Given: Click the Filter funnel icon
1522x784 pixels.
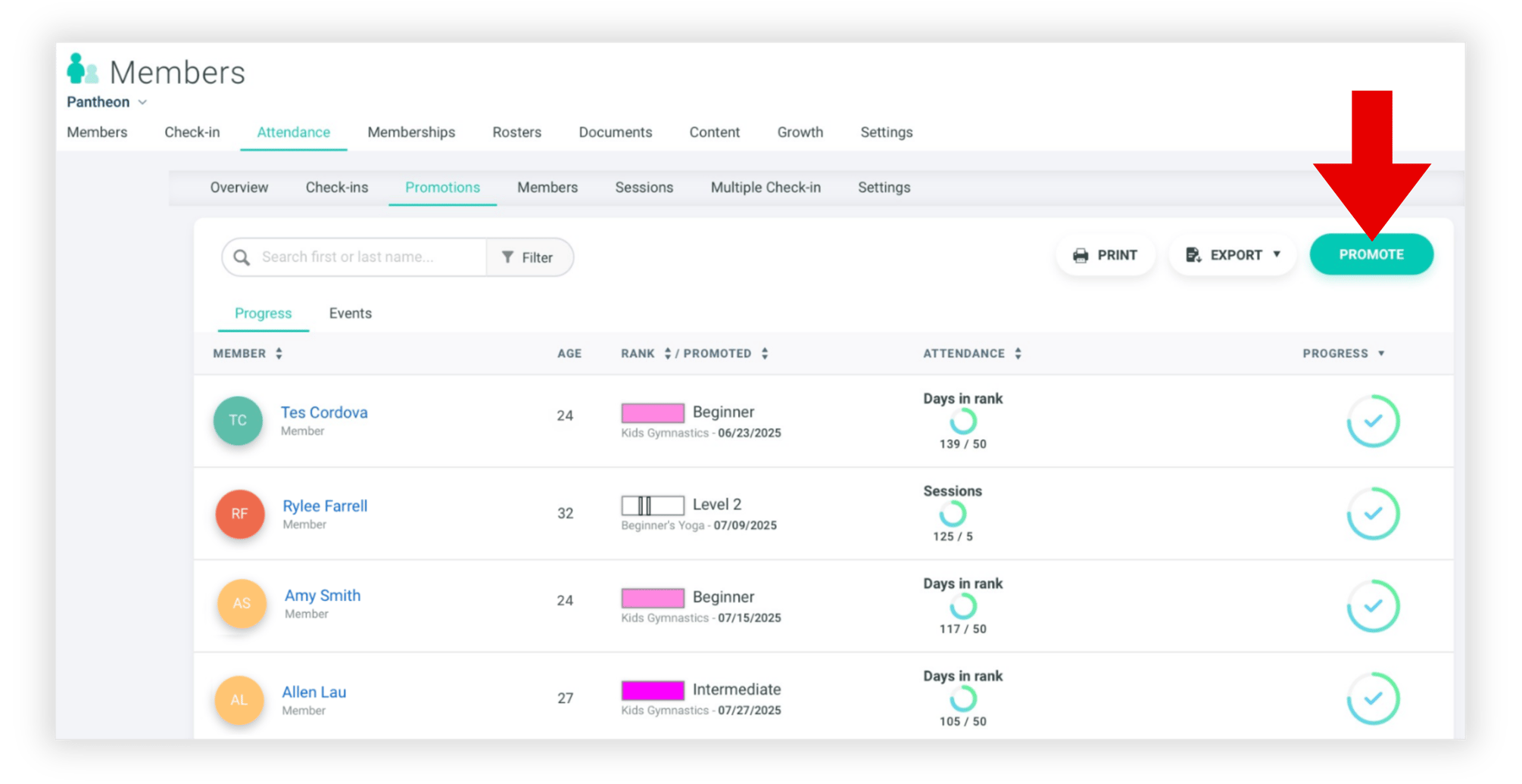Looking at the screenshot, I should [x=507, y=257].
